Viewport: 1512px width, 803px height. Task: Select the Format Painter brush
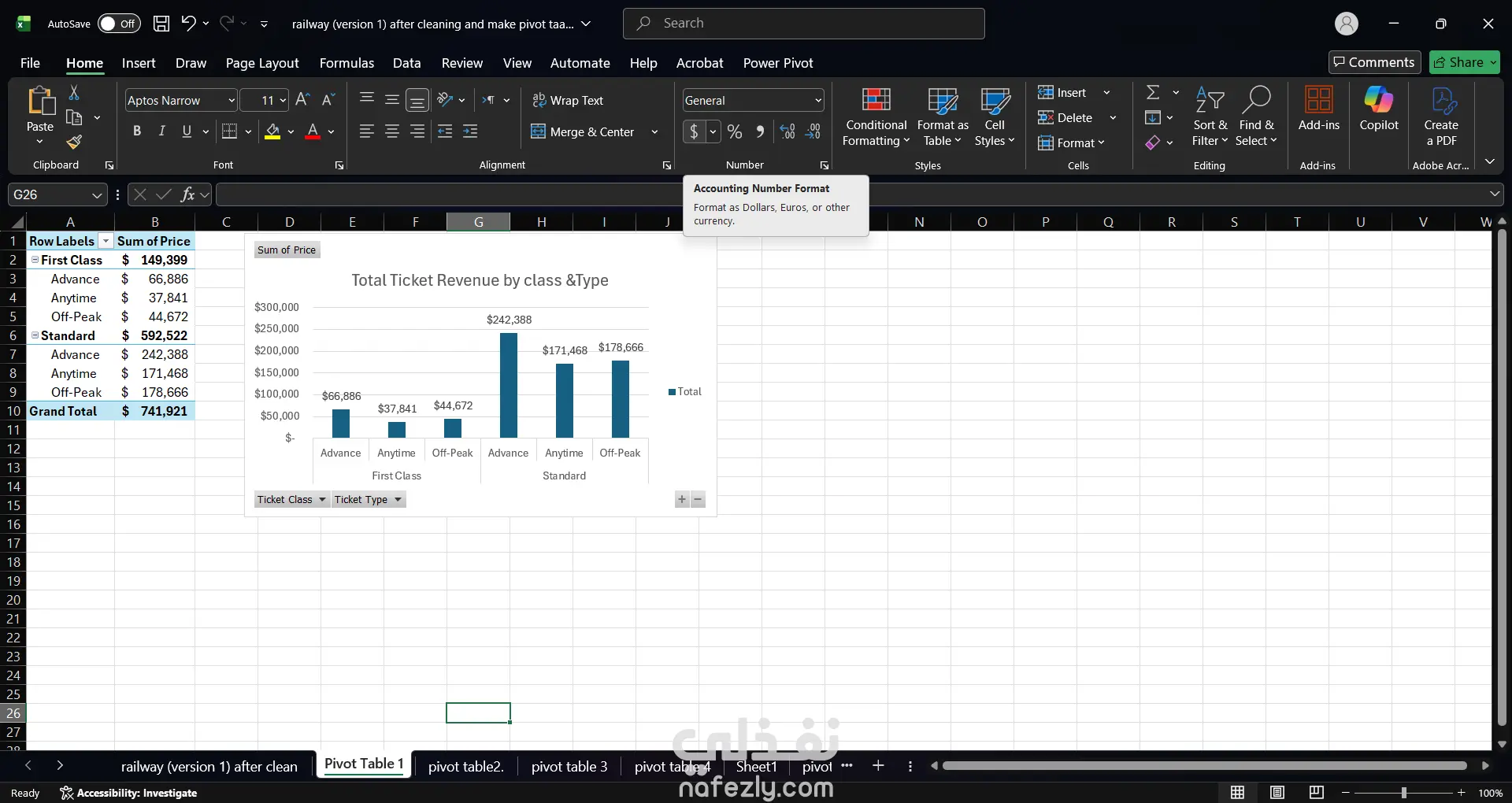click(x=74, y=142)
